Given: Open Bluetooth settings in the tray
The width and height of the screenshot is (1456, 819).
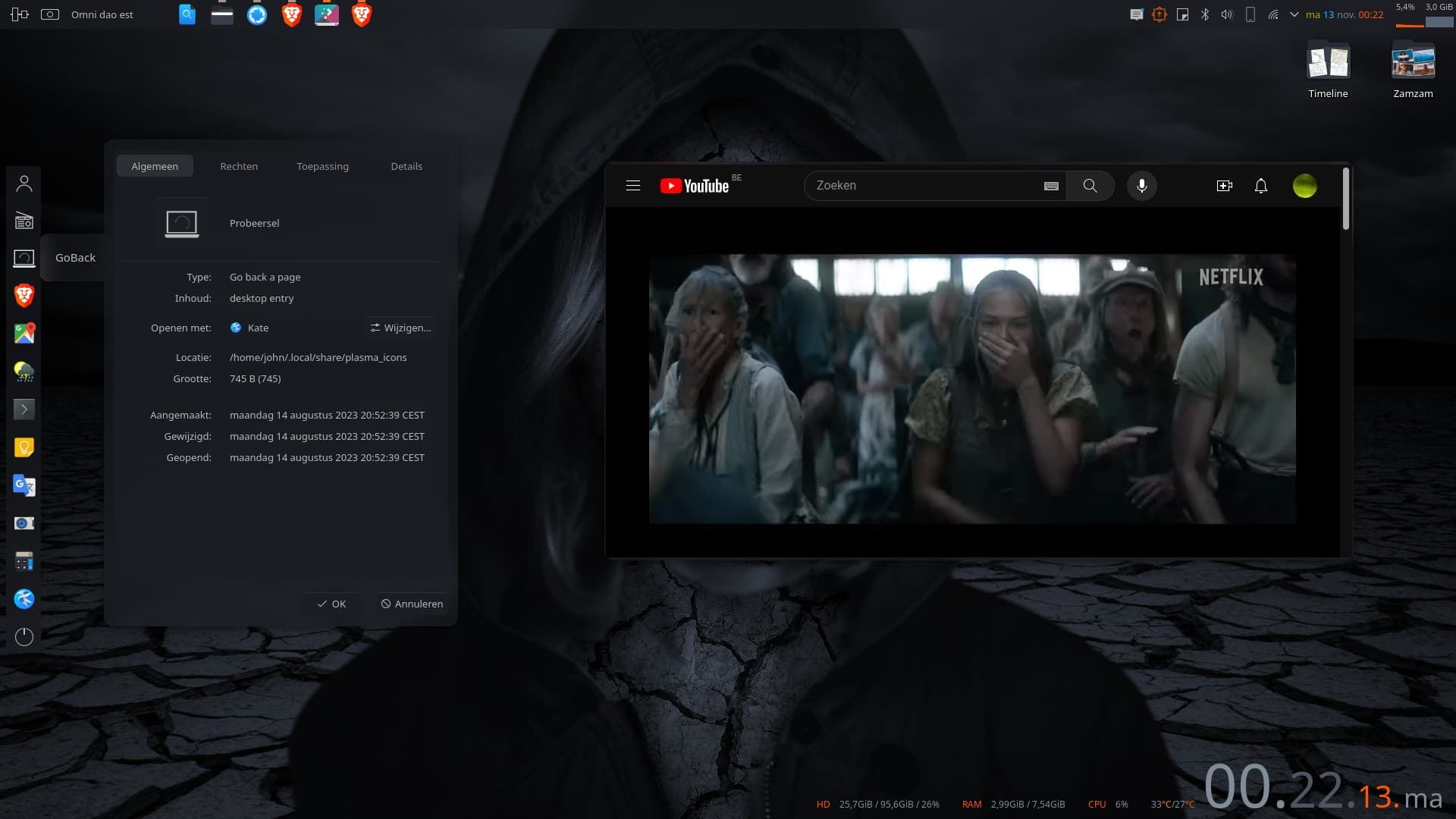Looking at the screenshot, I should click(1205, 14).
